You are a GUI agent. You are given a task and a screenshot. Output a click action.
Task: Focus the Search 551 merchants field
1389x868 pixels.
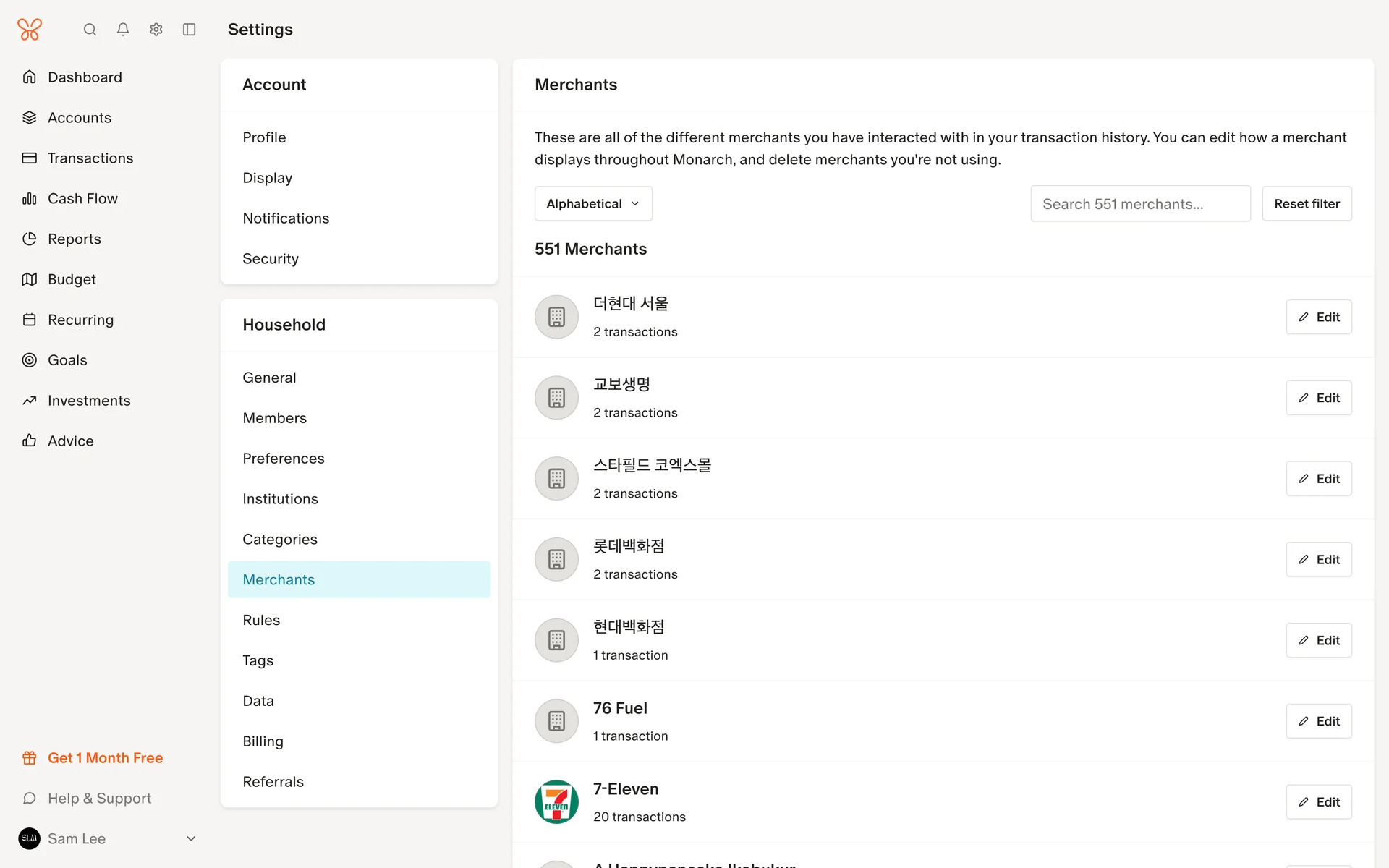[x=1140, y=204]
